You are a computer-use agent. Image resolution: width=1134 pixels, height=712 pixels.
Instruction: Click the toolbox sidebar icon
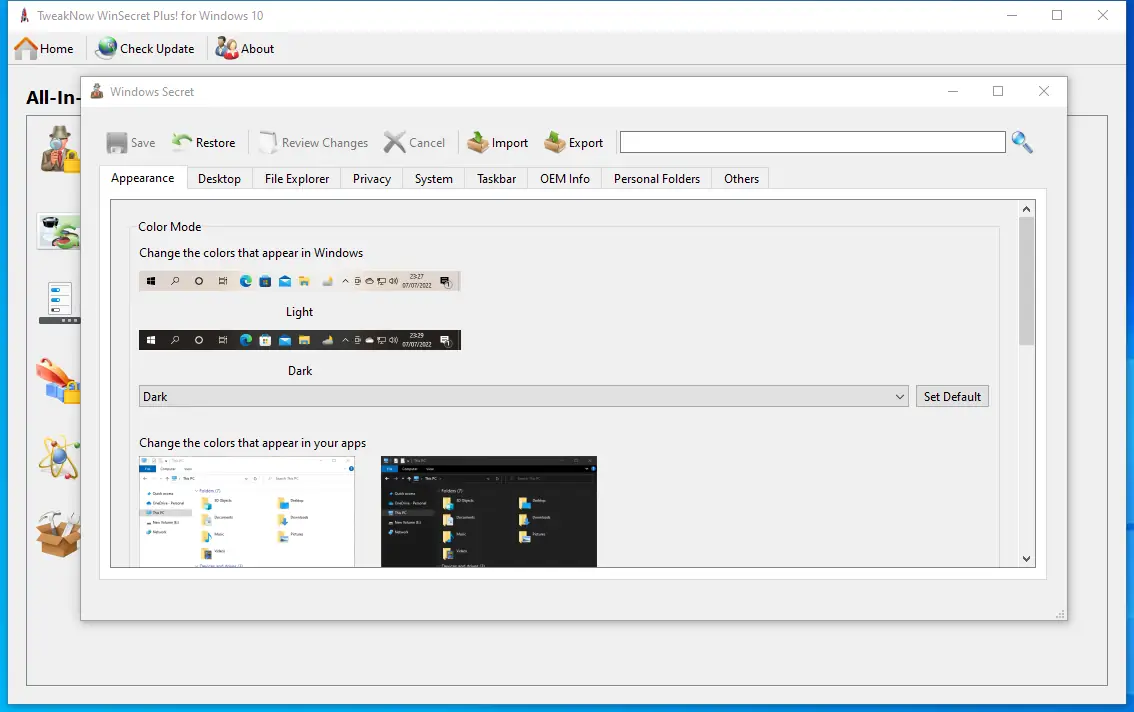(x=58, y=535)
